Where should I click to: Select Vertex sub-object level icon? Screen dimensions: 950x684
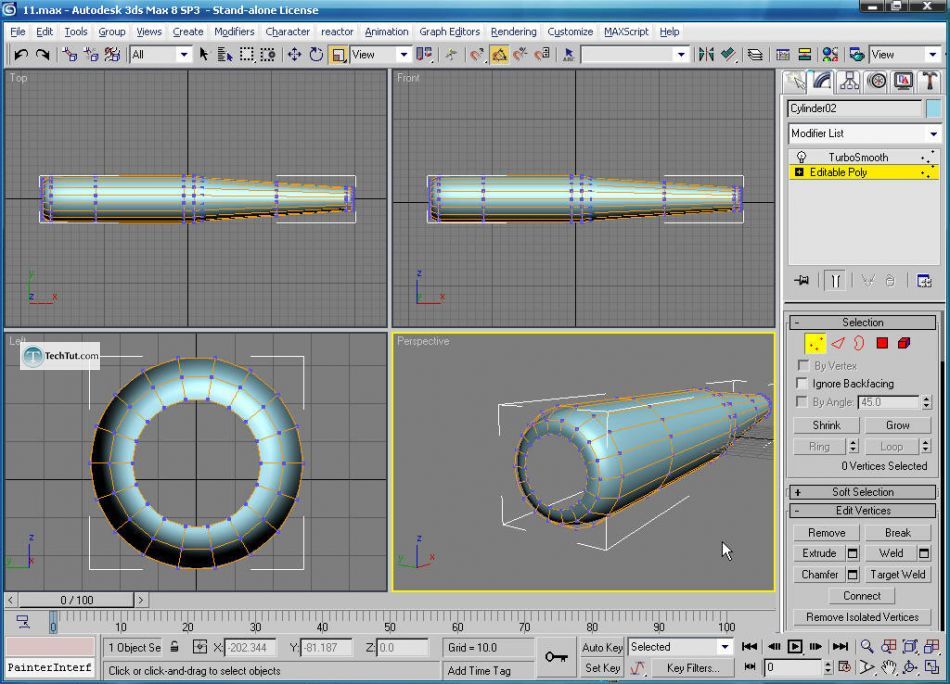coord(815,344)
